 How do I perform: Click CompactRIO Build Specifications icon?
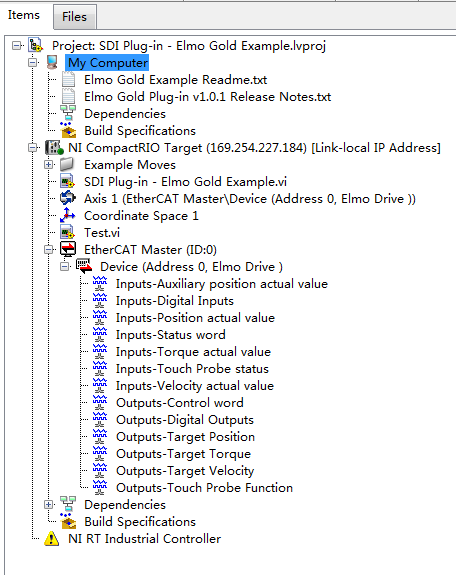click(68, 521)
